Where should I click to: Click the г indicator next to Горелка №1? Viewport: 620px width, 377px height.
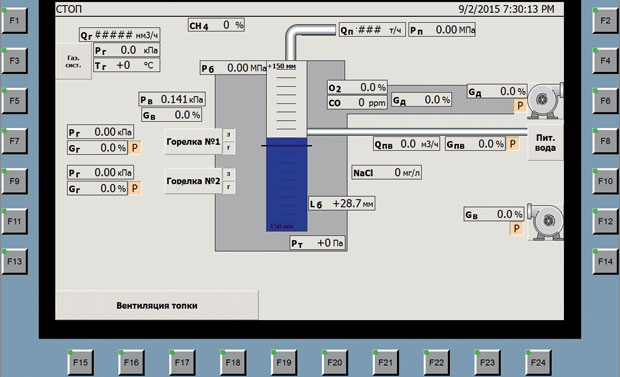coord(229,148)
